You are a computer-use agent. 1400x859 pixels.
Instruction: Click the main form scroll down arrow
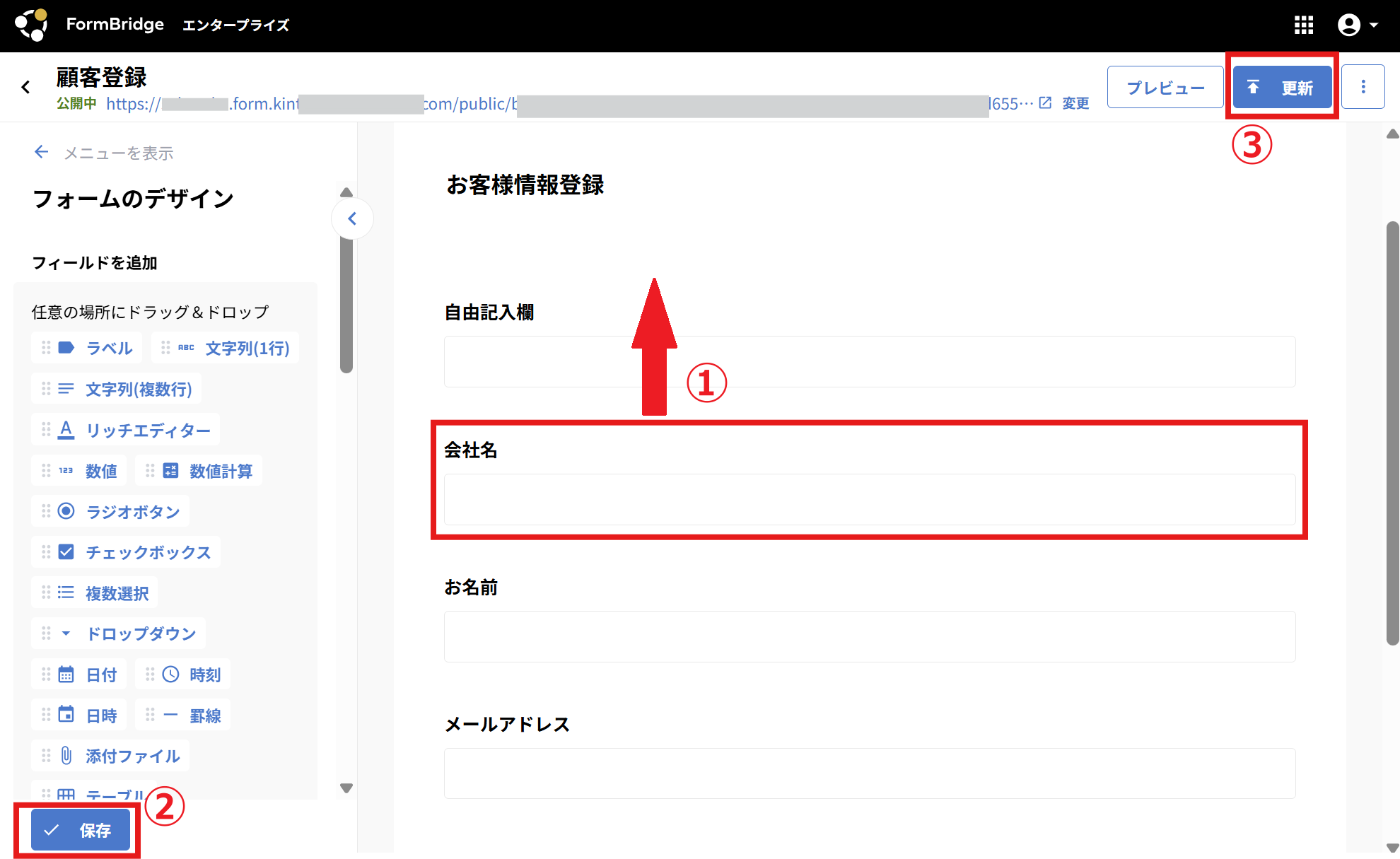coord(1393,847)
